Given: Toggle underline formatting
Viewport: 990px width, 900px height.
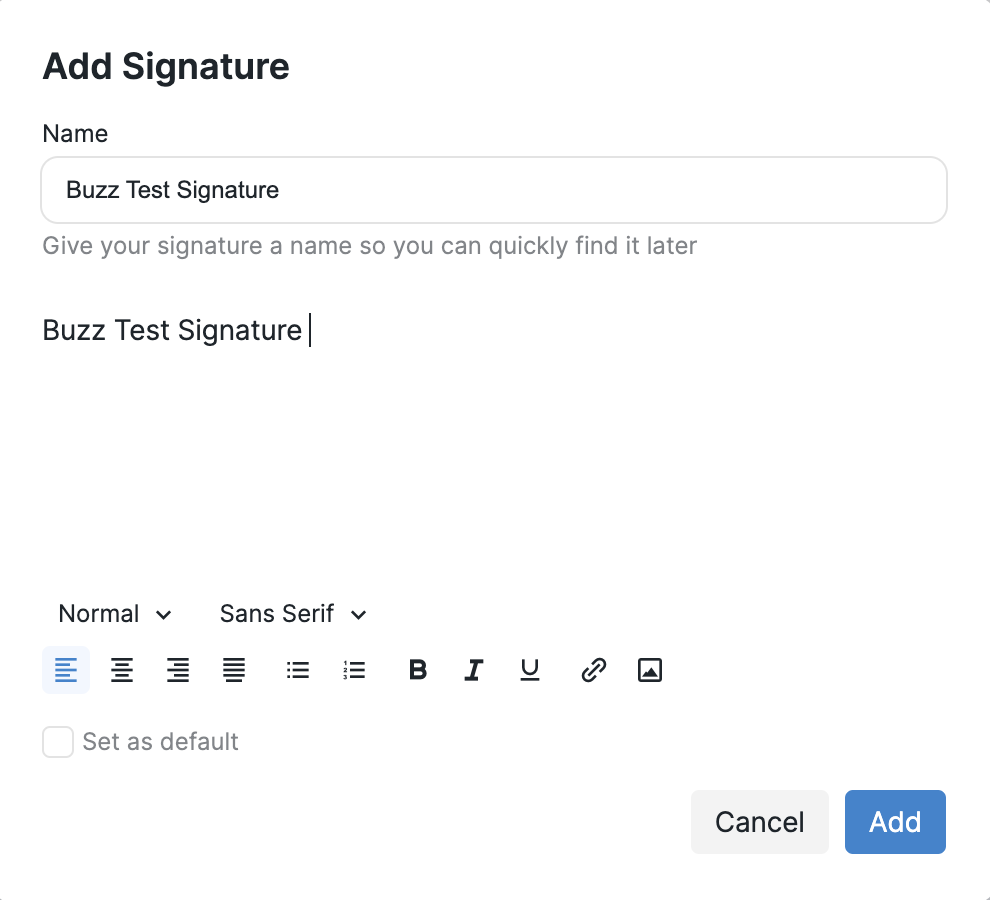Looking at the screenshot, I should pyautogui.click(x=530, y=670).
